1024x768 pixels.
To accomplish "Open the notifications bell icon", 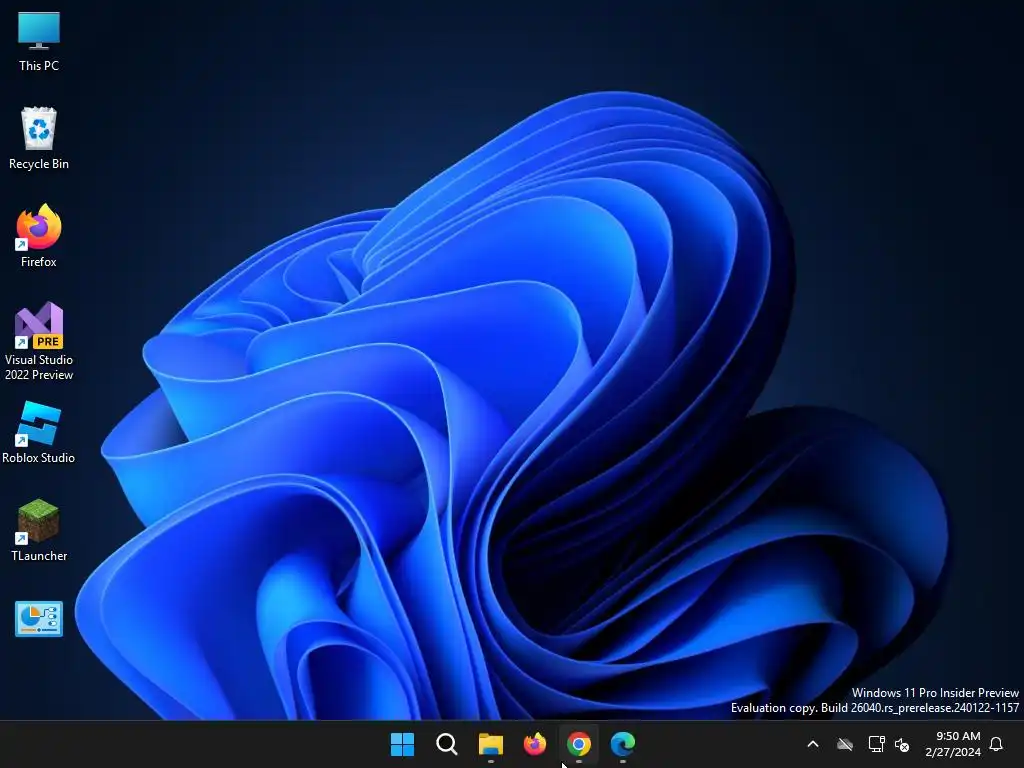I will pyautogui.click(x=996, y=744).
